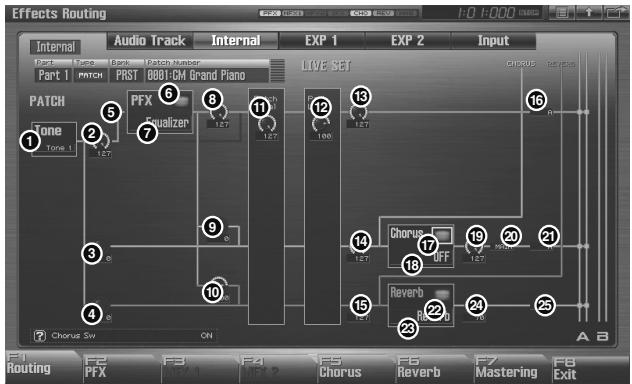
Task: Select the Reverb type field in Reverb box
Action: (x=433, y=316)
